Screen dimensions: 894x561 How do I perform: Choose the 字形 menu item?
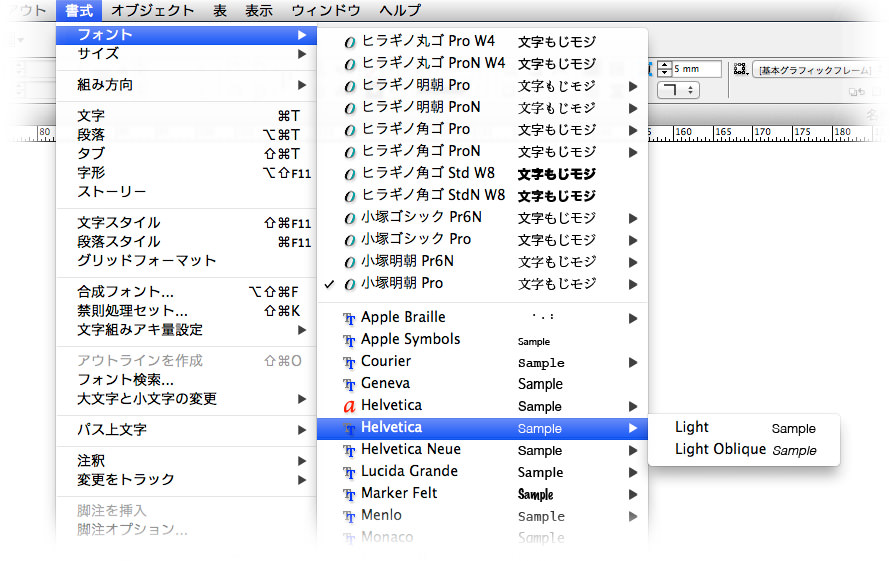click(x=186, y=173)
